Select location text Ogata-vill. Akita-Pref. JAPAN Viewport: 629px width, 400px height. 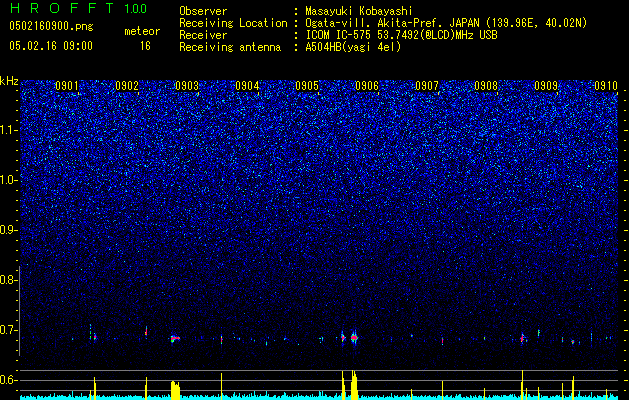coord(392,23)
